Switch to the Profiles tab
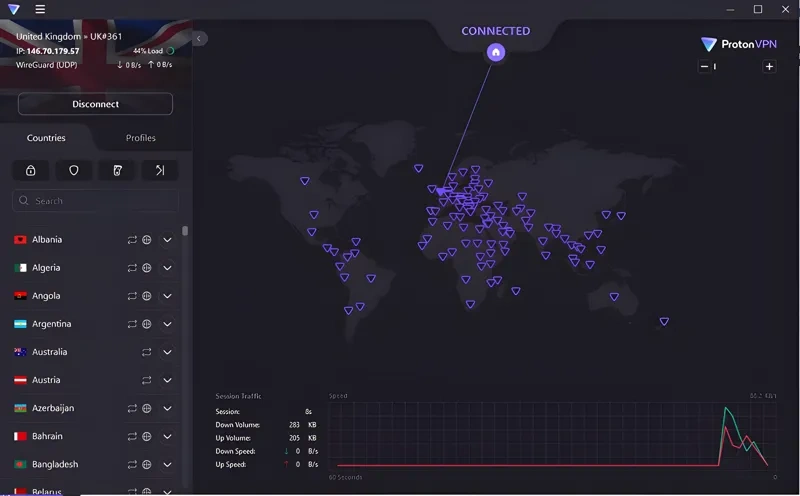Image resolution: width=800 pixels, height=496 pixels. [x=141, y=138]
